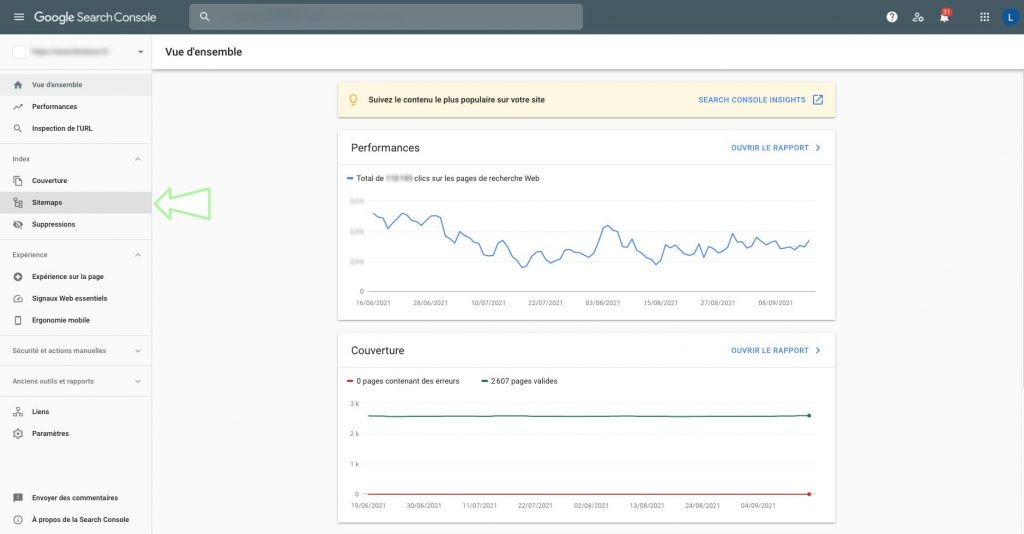Click Ouvrir le rapport for Performances
The width and height of the screenshot is (1024, 534).
[x=775, y=148]
